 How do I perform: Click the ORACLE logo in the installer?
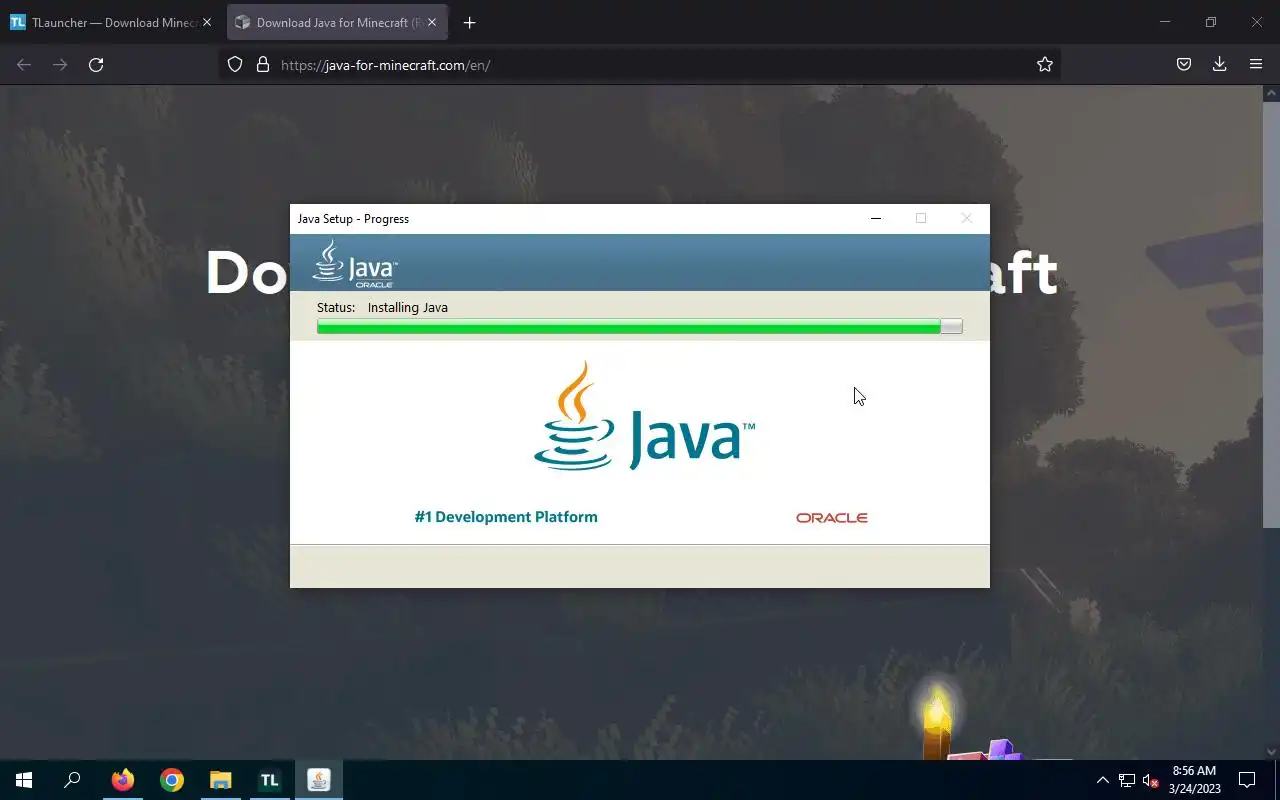click(832, 518)
